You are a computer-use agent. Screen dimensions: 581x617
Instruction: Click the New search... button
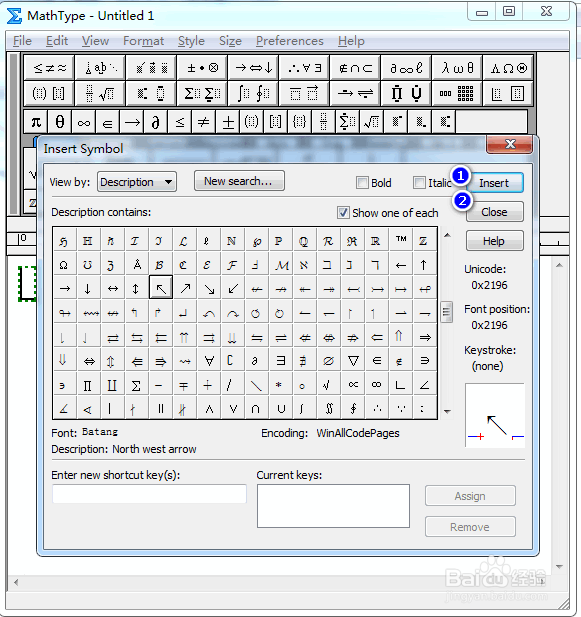pos(239,181)
